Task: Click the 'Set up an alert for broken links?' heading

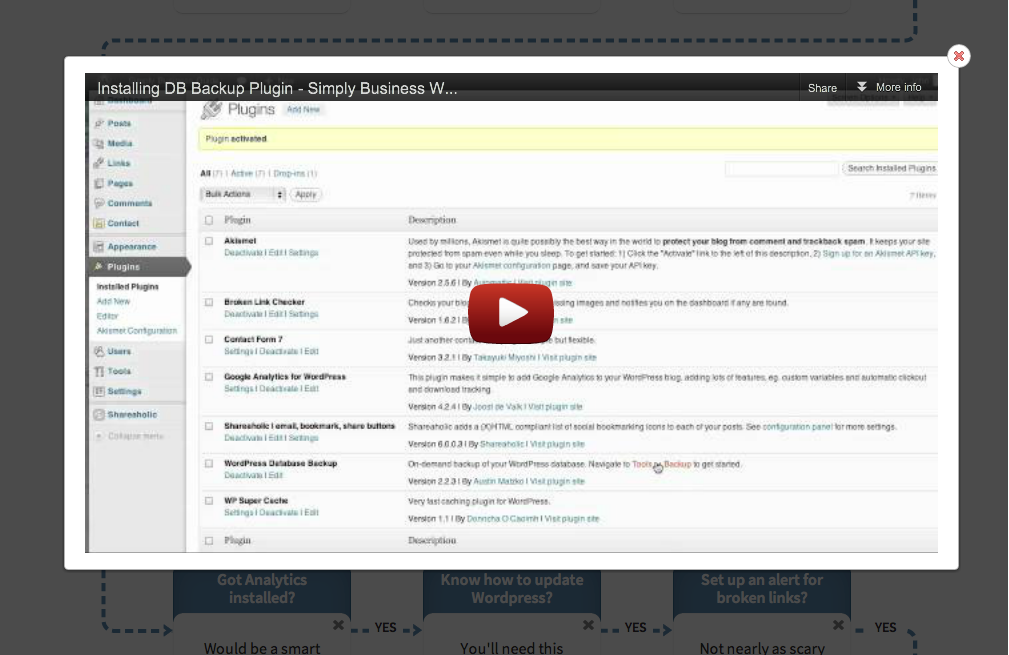Action: [762, 589]
